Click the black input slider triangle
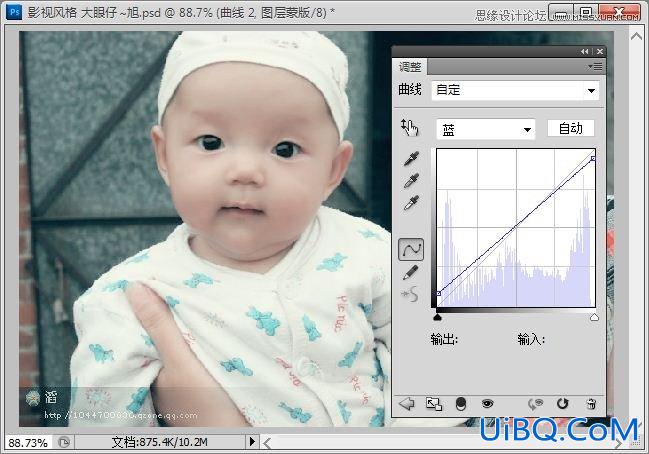The image size is (649, 454). (437, 317)
